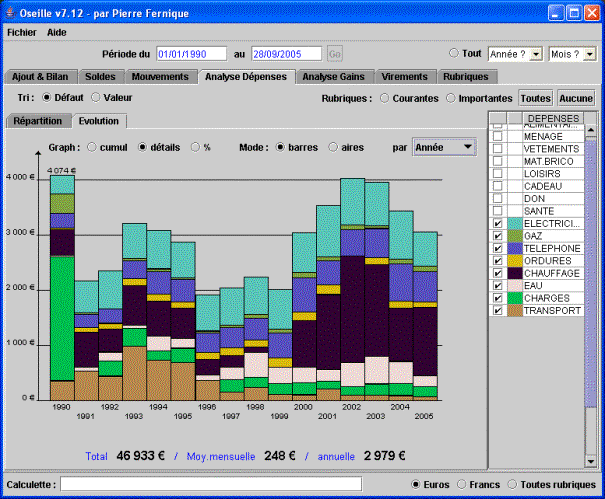Click the TELEPHONE purple color swatch
The width and height of the screenshot is (605, 499).
515,248
